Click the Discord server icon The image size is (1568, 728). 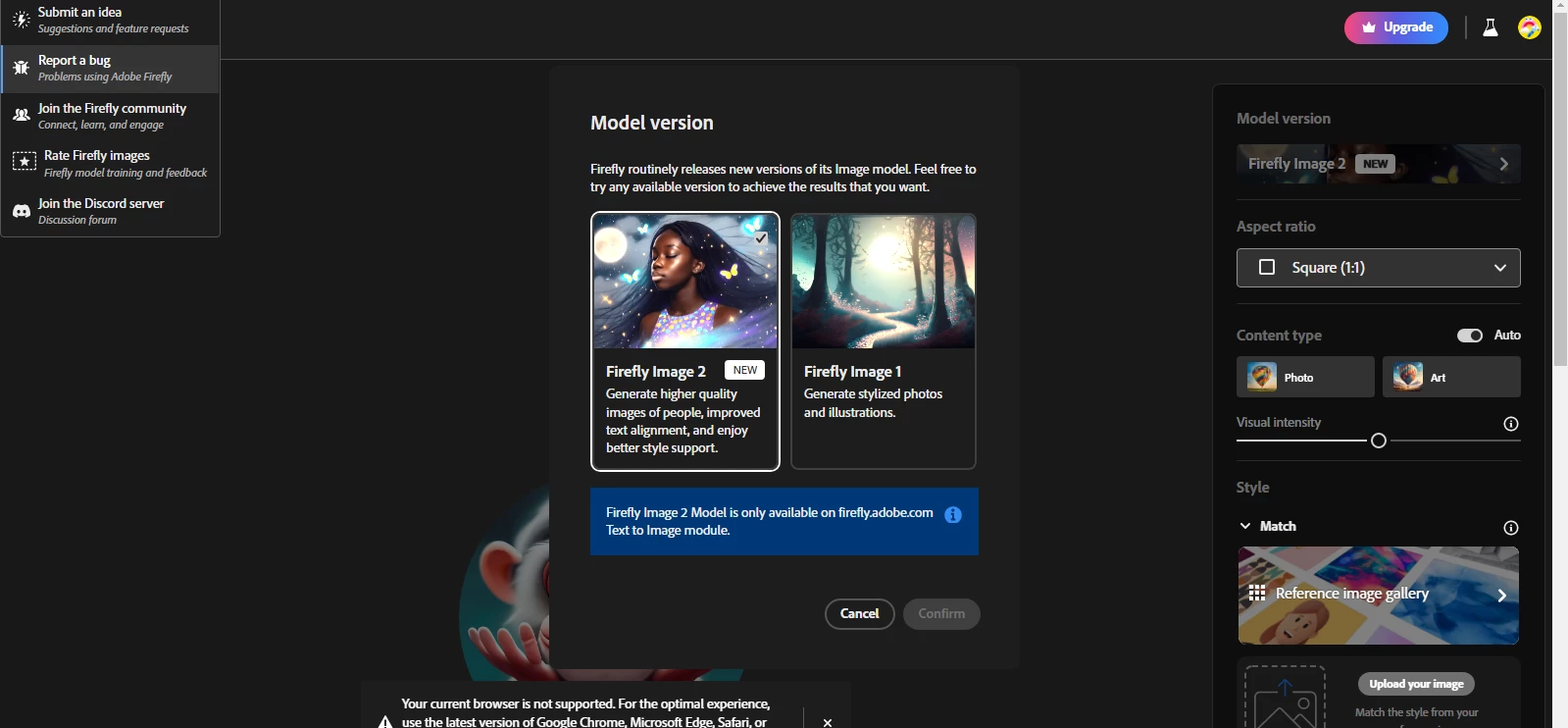pyautogui.click(x=21, y=211)
